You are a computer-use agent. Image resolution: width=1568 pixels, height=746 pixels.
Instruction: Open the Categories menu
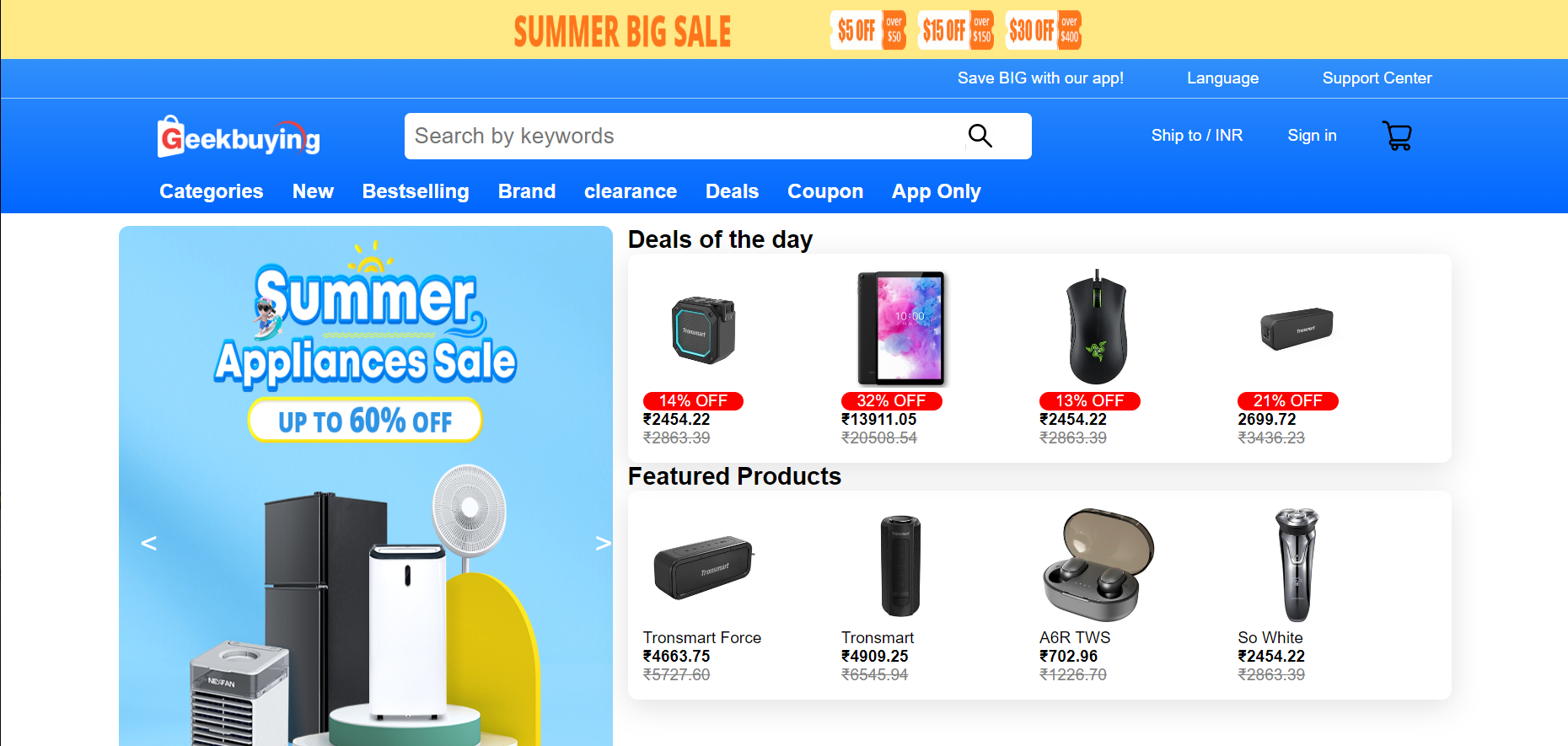coord(211,191)
